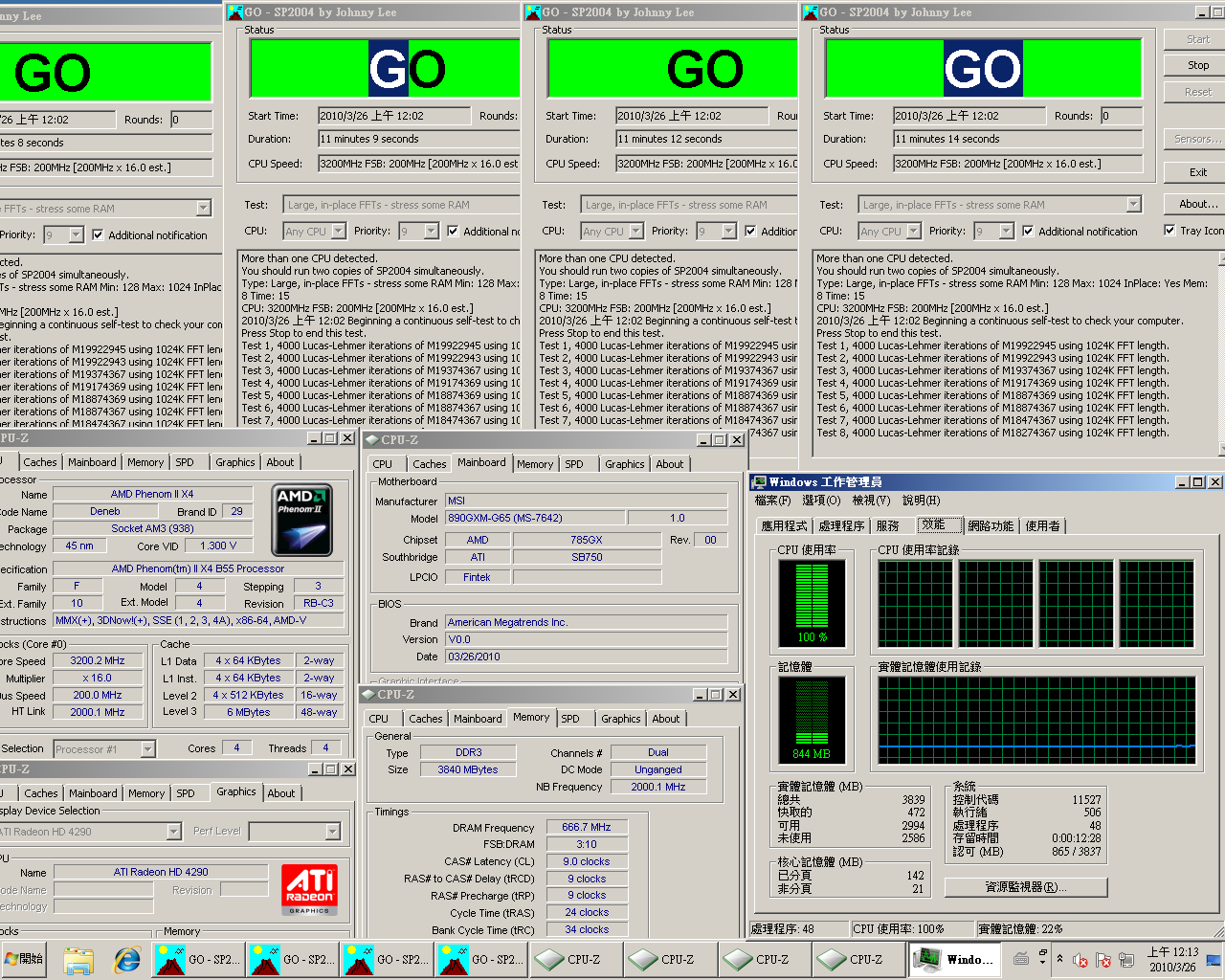Open the ATI Radeon HD 4290 display device dropdown
The height and width of the screenshot is (980, 1225).
point(173,832)
